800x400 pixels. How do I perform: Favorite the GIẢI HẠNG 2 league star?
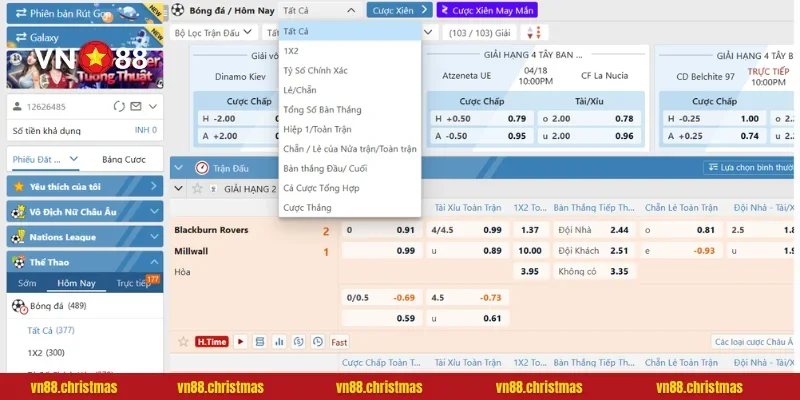pyautogui.click(x=197, y=188)
